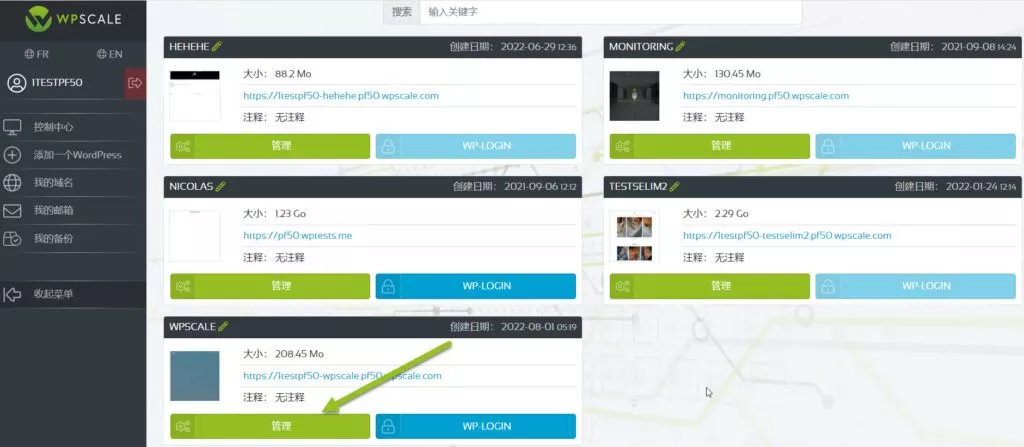Click HEHEHE 注释 无注释 note text
Viewport: 1024px width, 447px height.
274,118
